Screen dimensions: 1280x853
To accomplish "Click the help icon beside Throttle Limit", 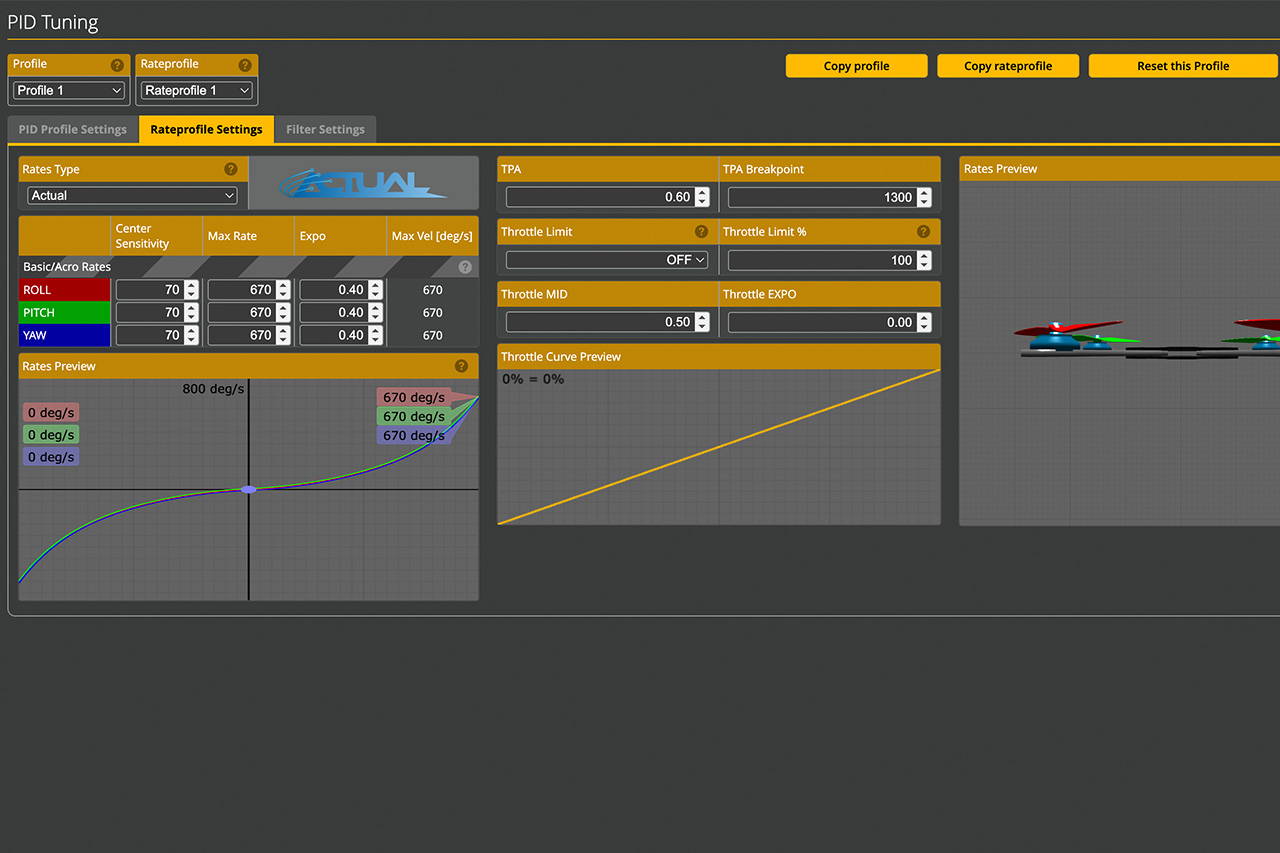I will click(701, 231).
